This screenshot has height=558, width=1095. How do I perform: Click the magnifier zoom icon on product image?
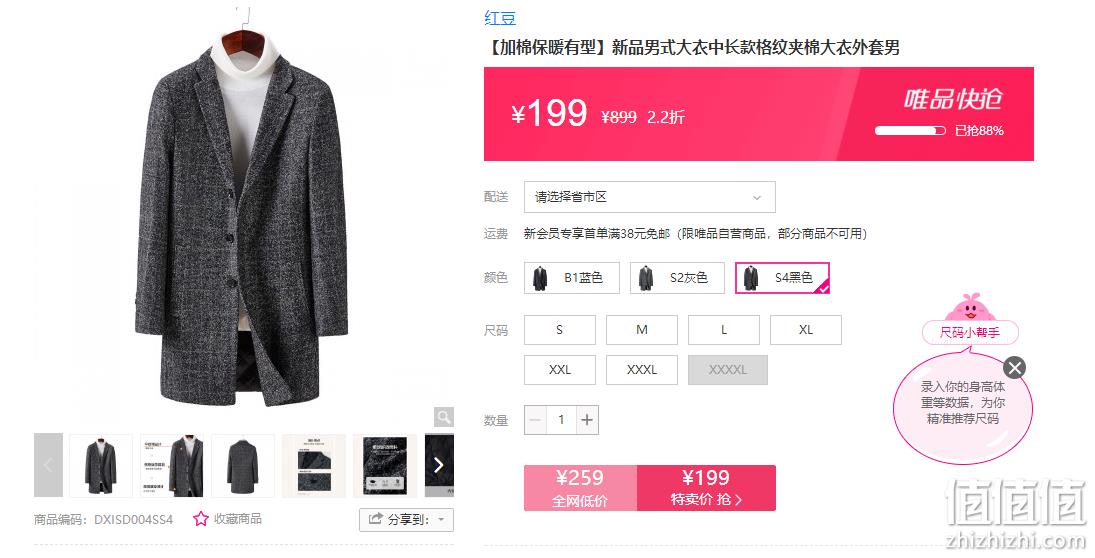point(443,417)
